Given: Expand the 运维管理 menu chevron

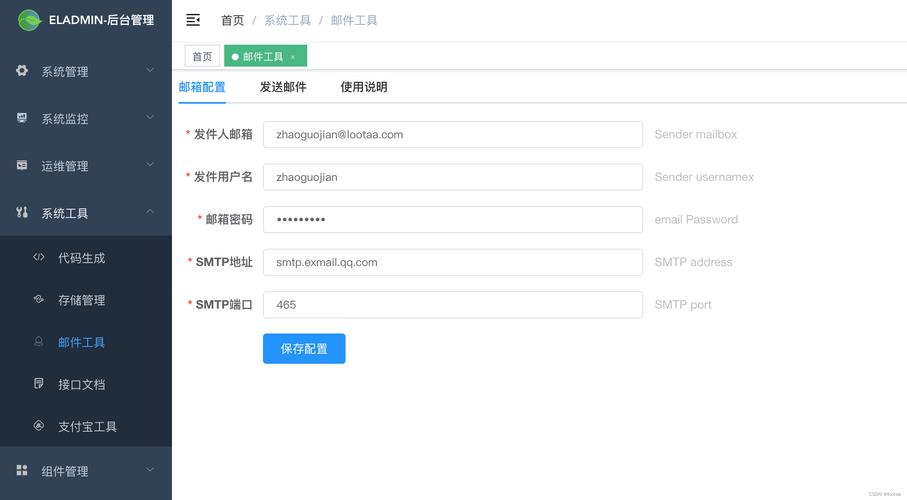Looking at the screenshot, I should 150,165.
